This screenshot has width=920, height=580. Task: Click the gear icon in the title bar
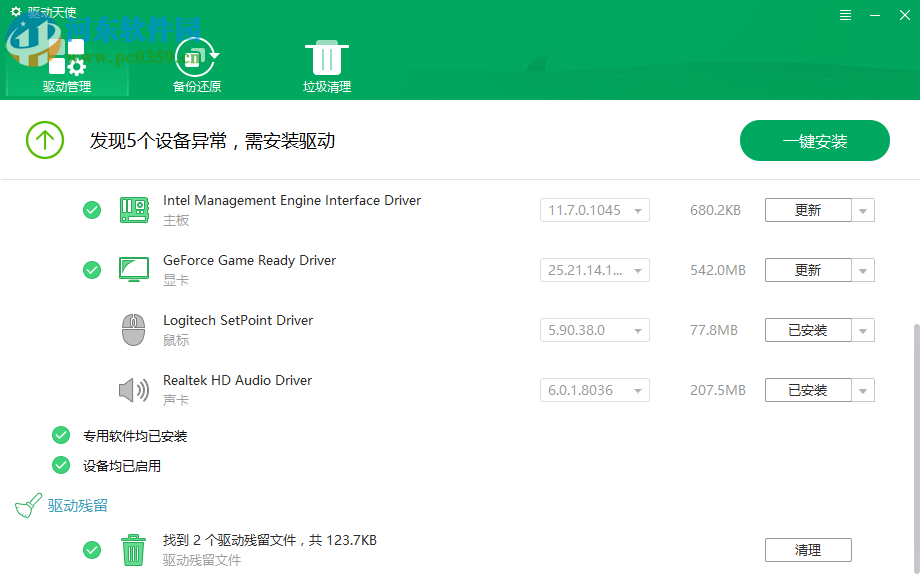14,14
